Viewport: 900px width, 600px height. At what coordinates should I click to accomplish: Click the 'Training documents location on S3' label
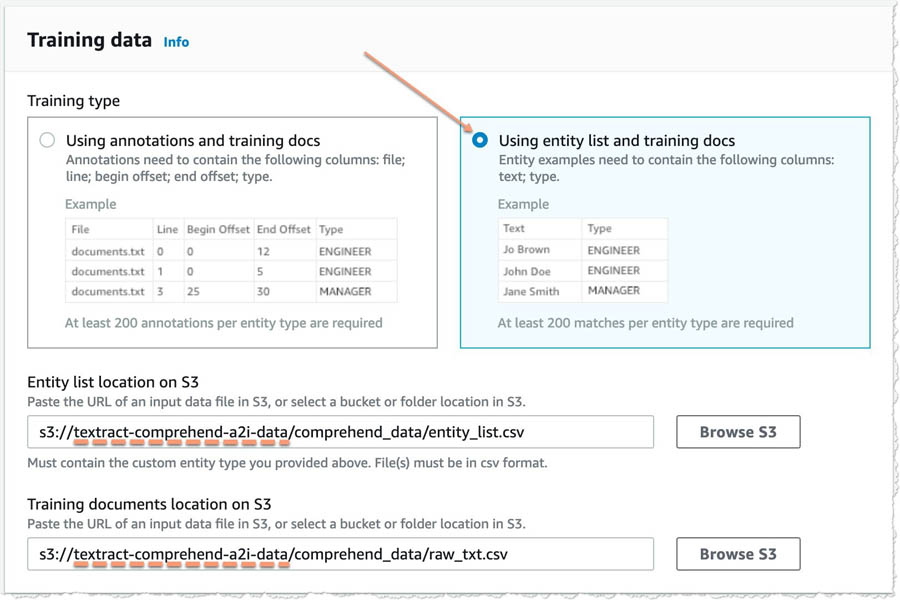click(x=149, y=504)
